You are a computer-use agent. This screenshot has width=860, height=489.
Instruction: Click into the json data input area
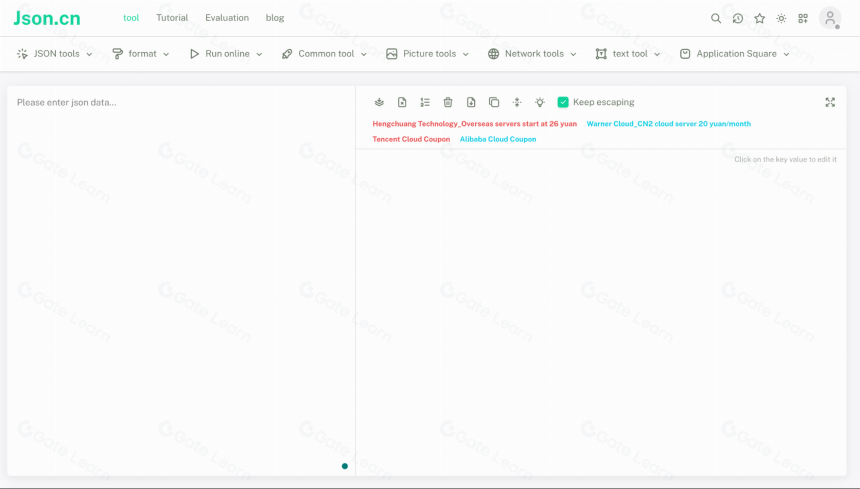tap(181, 281)
